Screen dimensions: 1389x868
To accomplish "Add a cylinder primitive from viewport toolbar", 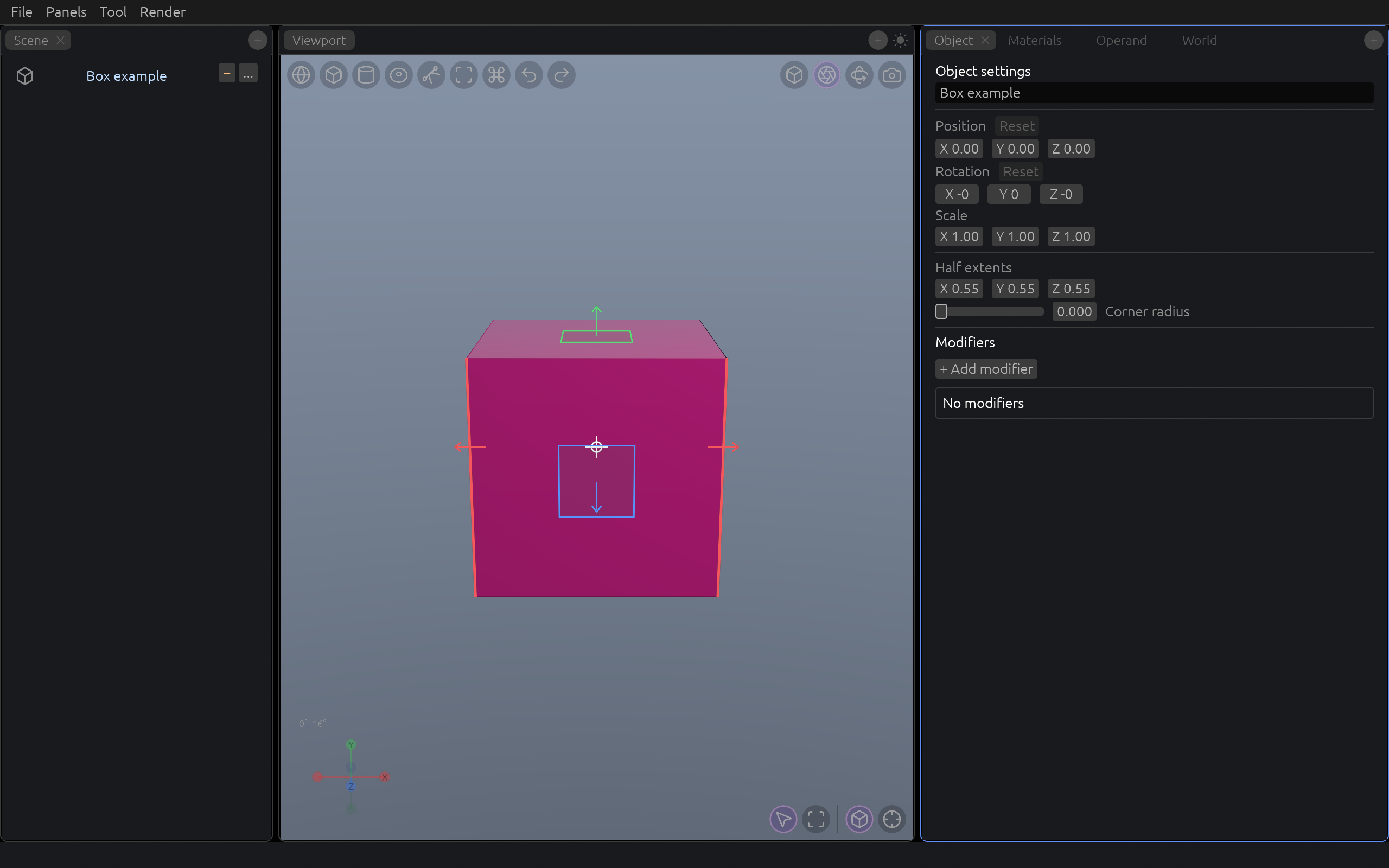I will click(x=366, y=75).
